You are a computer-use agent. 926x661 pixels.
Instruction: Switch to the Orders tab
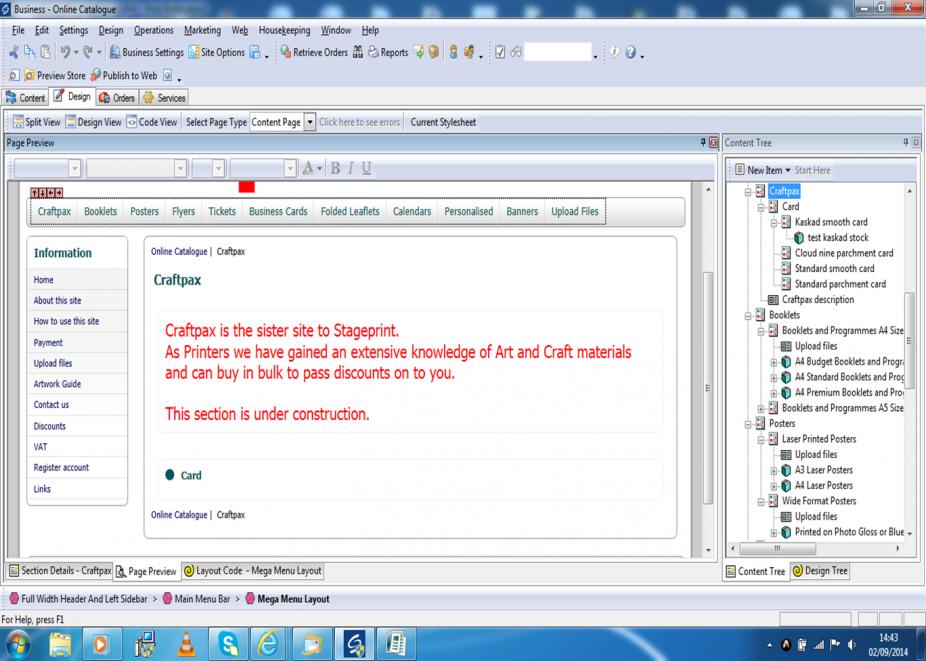[x=117, y=98]
